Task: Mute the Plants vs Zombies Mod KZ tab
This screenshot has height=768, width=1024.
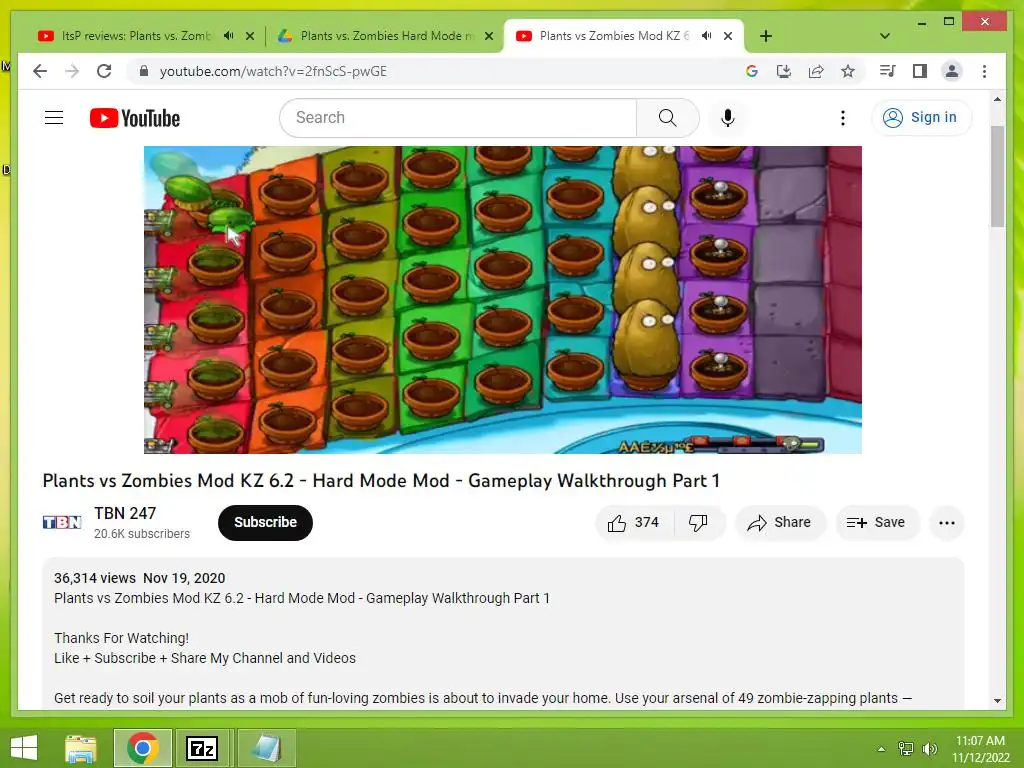Action: coord(707,36)
